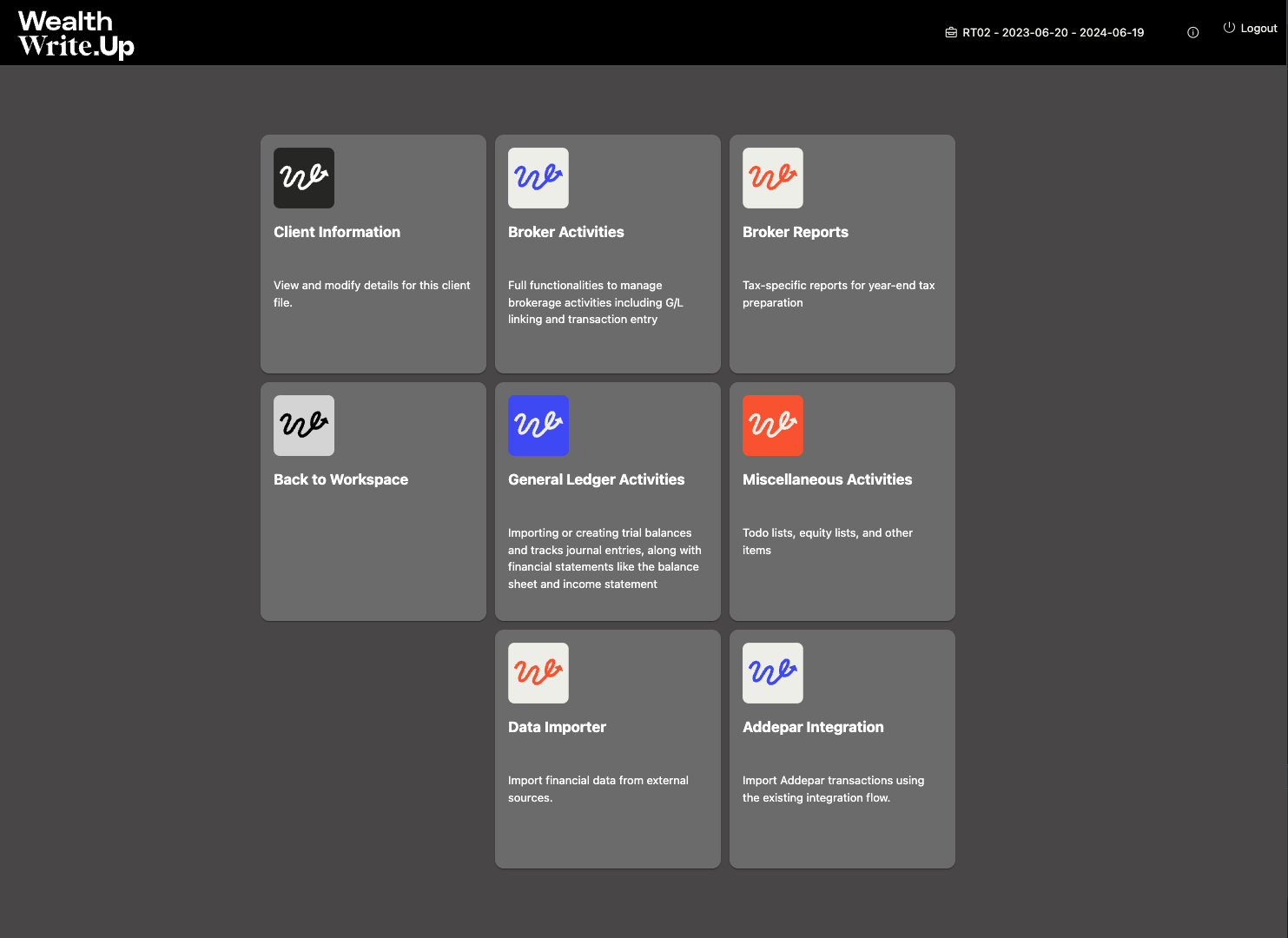Click 'Importing or creating trial balances' description
This screenshot has height=938, width=1288.
coord(604,558)
